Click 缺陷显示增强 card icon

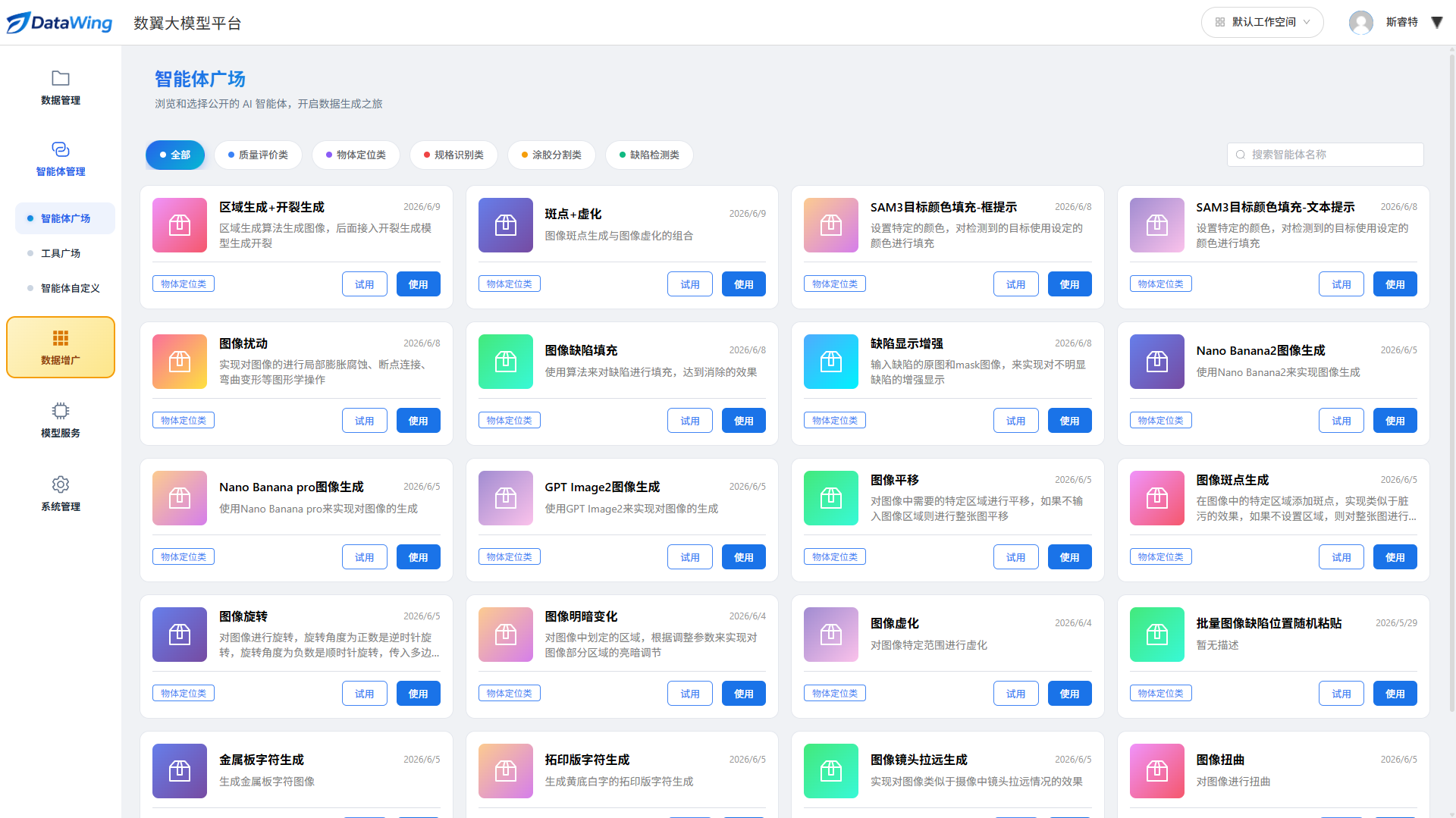(x=831, y=362)
